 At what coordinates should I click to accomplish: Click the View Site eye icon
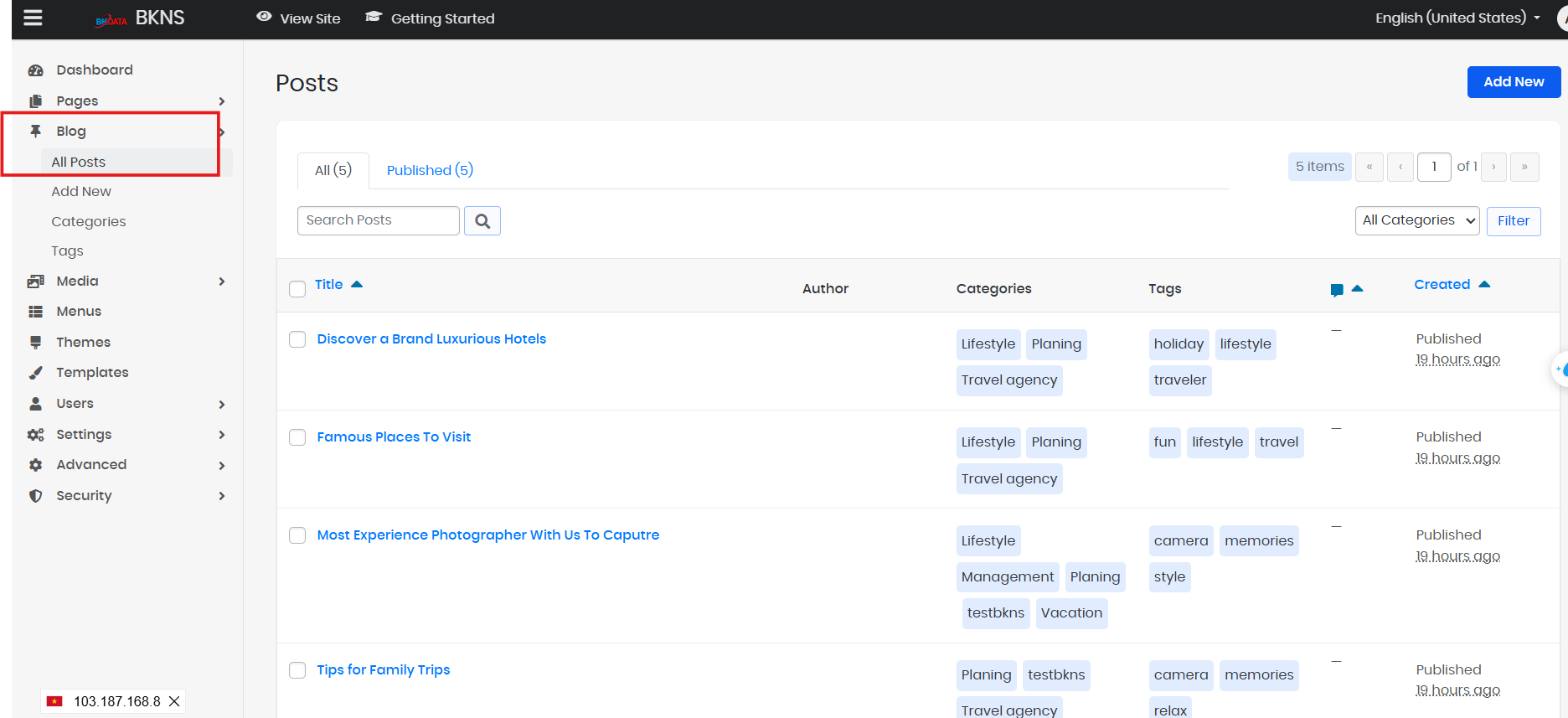pyautogui.click(x=264, y=17)
